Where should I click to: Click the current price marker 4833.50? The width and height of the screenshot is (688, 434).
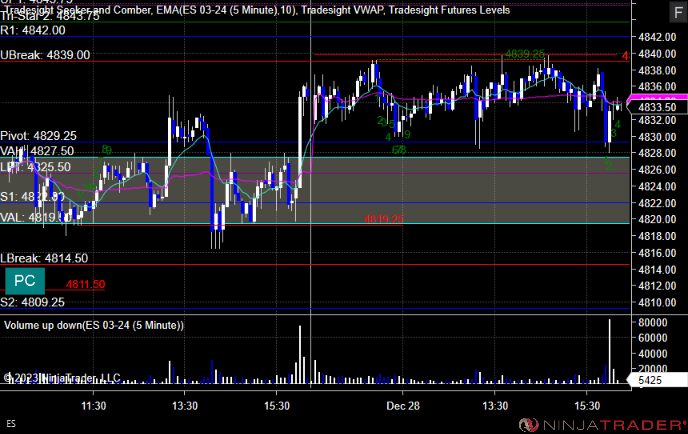tap(657, 107)
